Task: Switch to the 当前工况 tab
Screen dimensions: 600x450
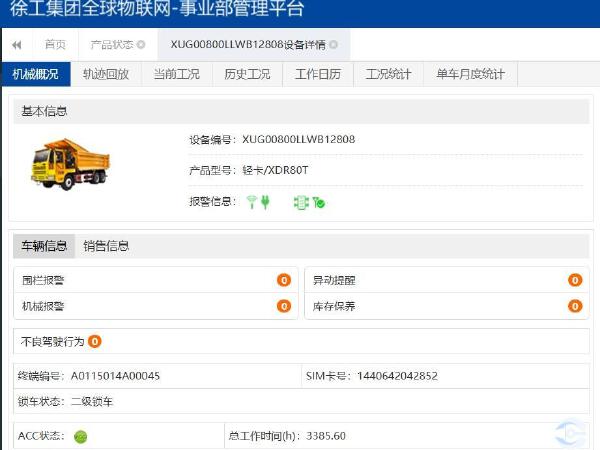Action: (177, 74)
